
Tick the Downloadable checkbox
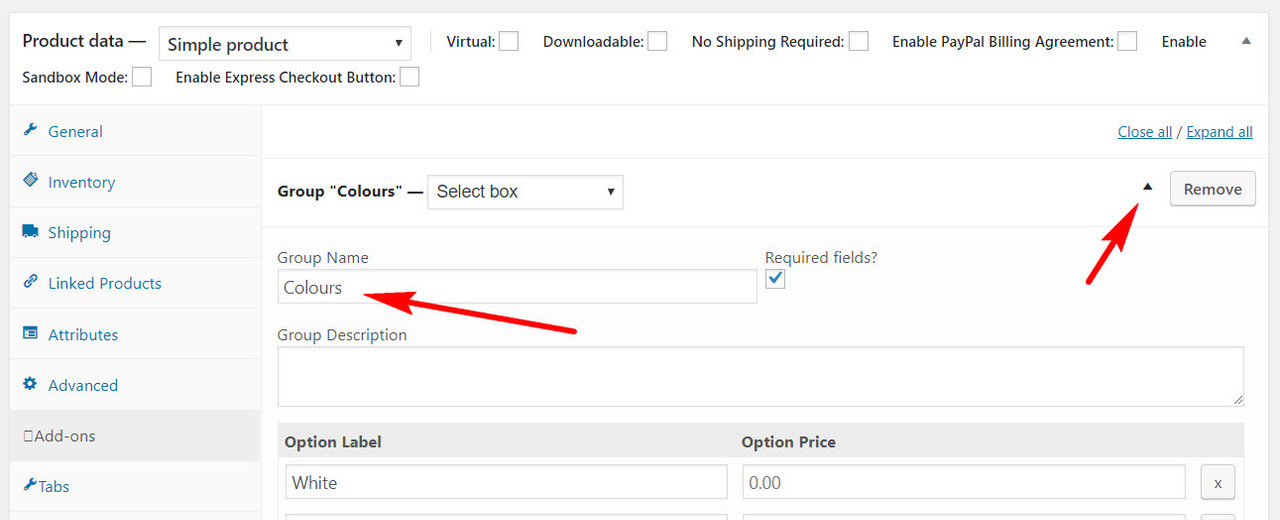[657, 41]
